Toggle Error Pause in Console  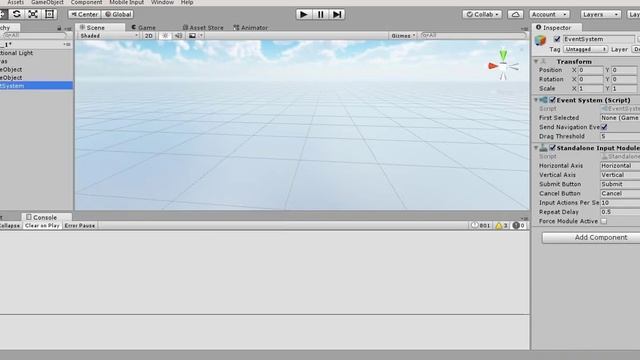(x=80, y=225)
